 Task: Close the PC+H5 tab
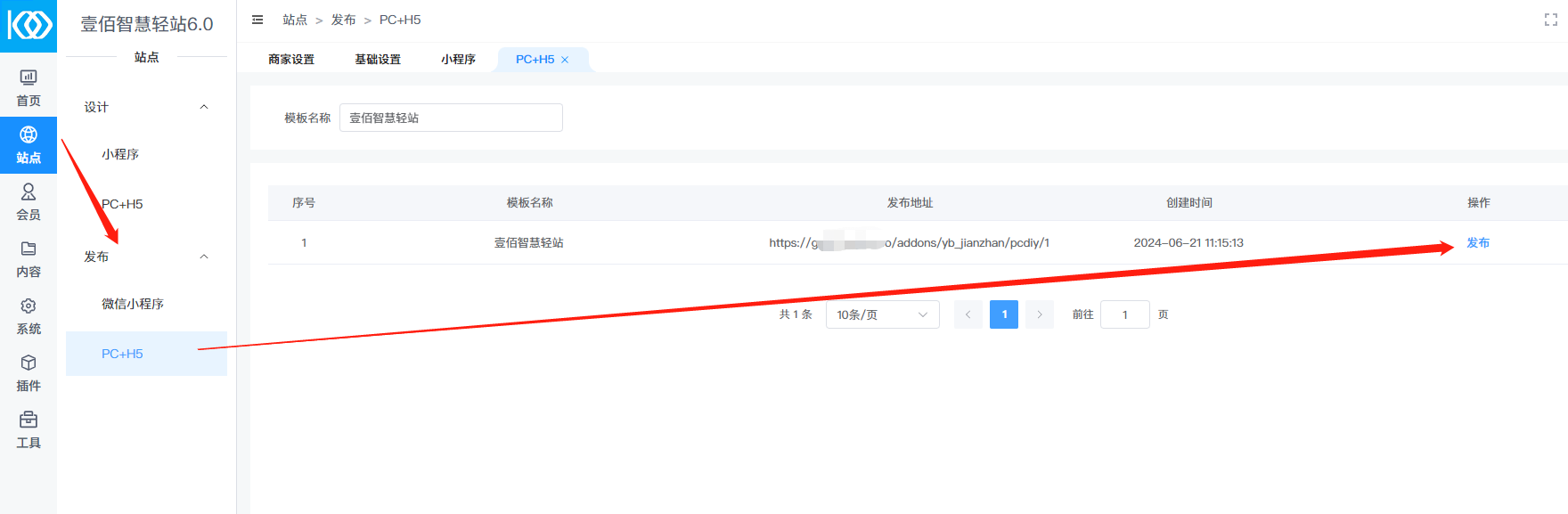[x=565, y=60]
